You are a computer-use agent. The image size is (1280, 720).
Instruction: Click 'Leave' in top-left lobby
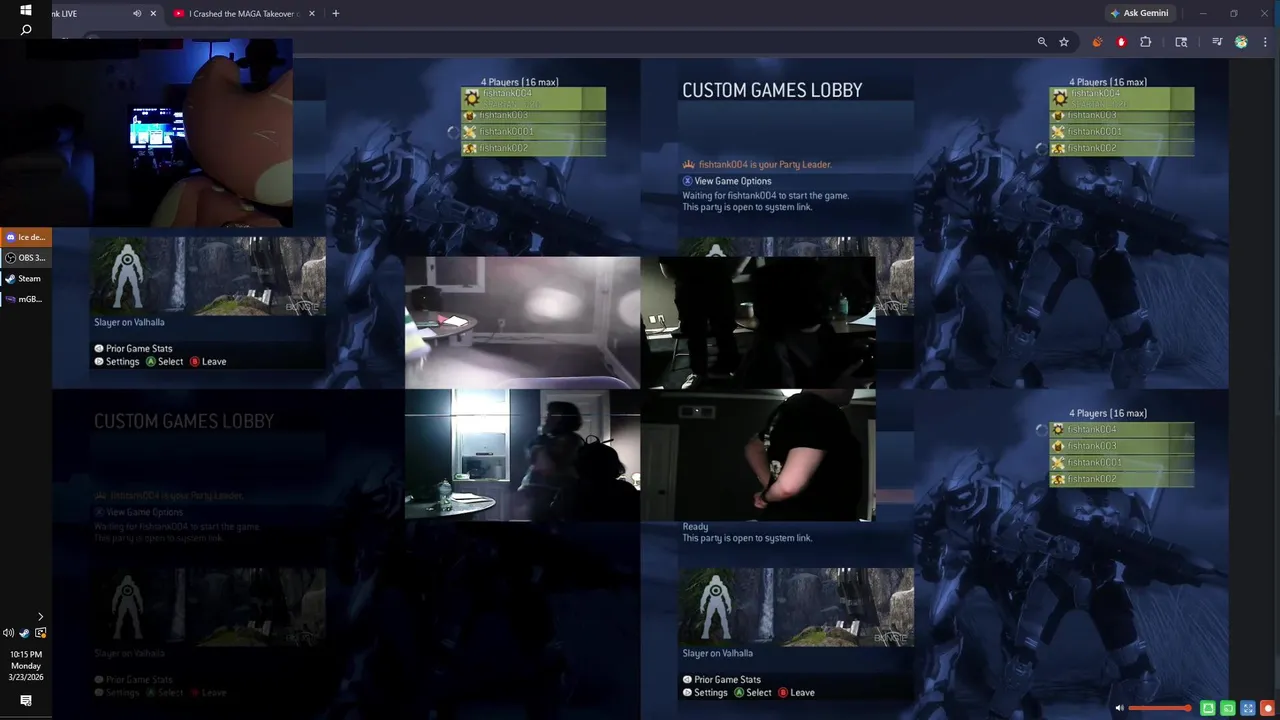pyautogui.click(x=214, y=362)
